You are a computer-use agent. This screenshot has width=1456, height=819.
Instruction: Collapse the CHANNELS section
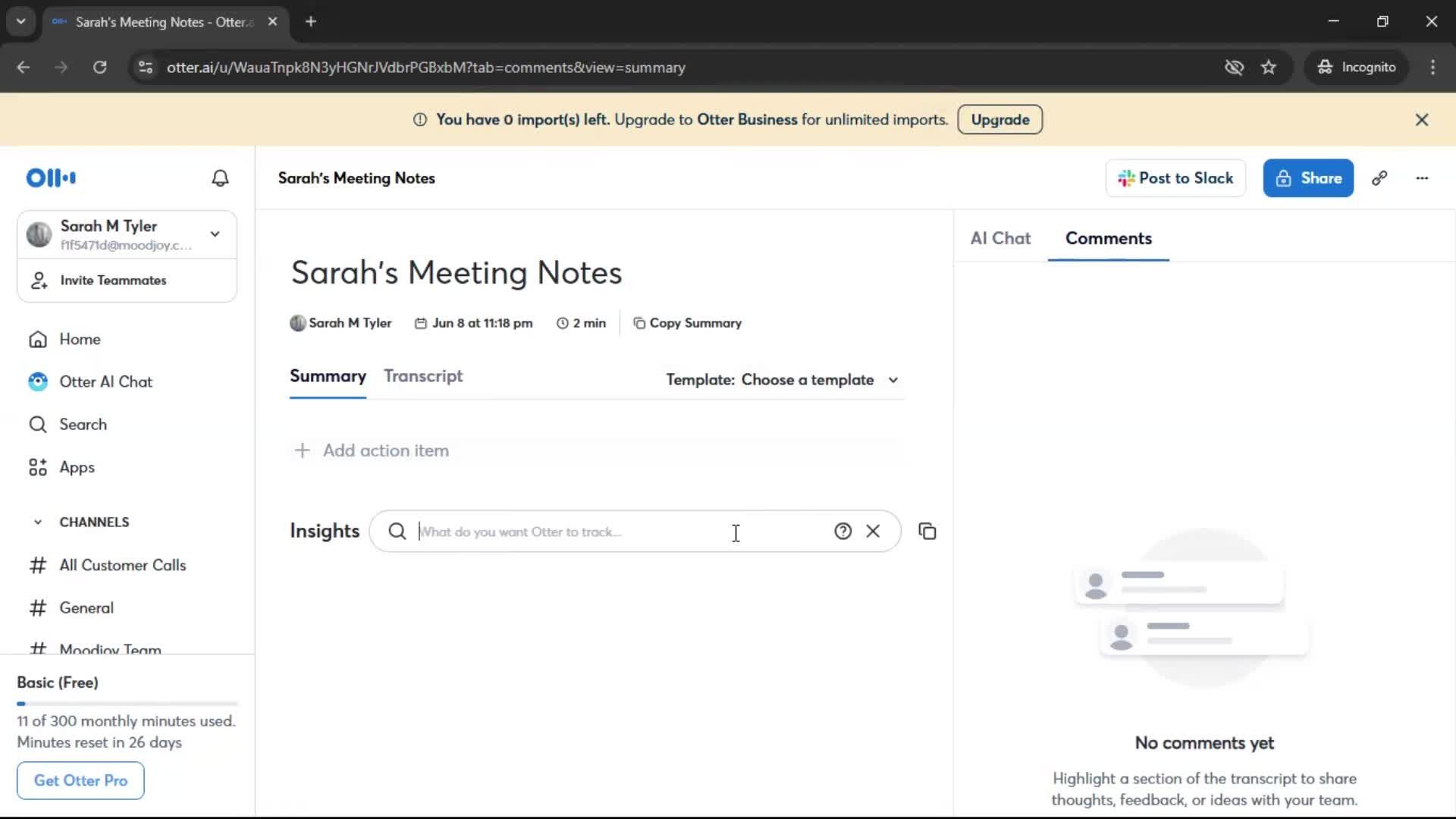38,522
